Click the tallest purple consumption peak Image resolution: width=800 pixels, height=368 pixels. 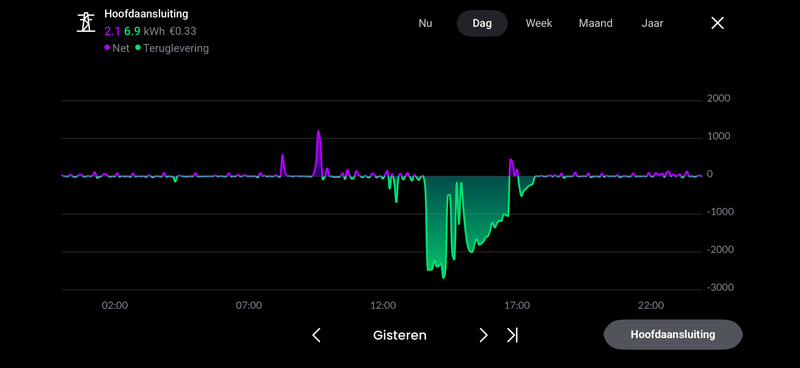319,153
